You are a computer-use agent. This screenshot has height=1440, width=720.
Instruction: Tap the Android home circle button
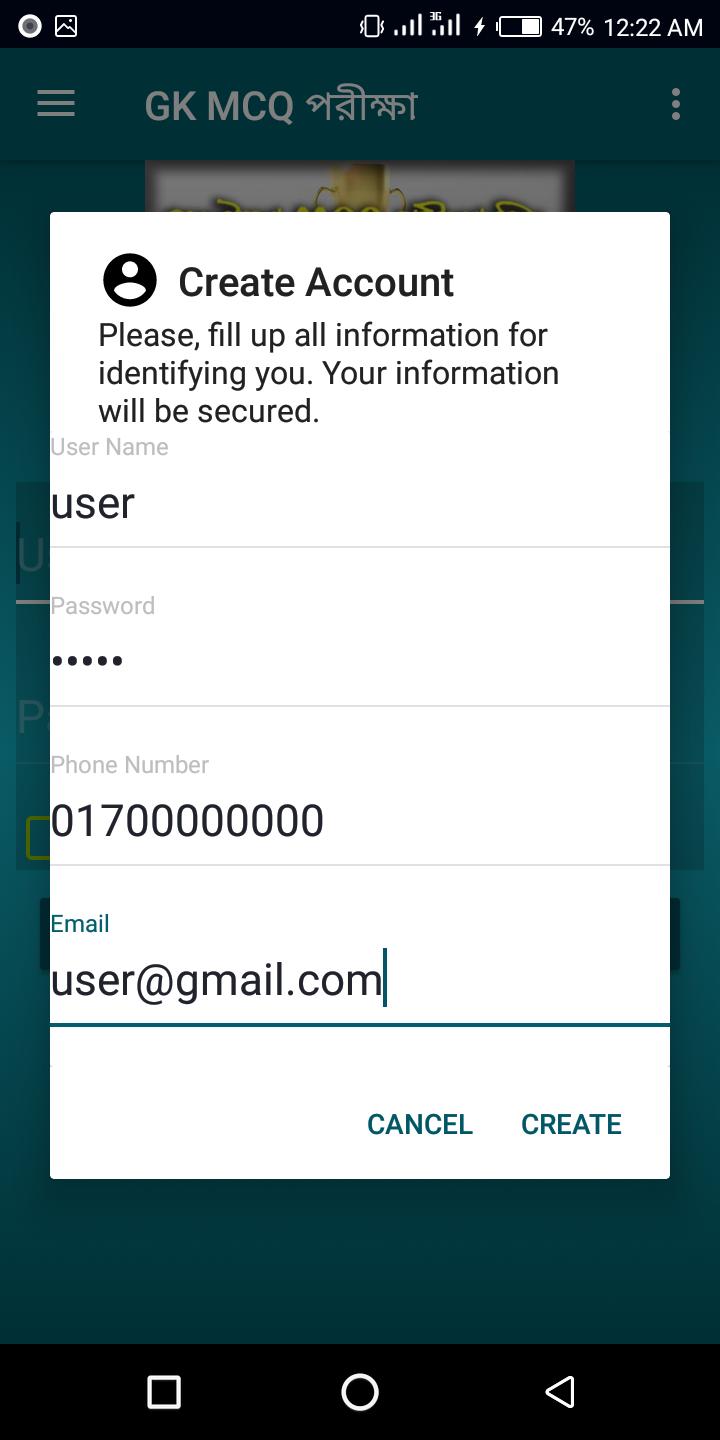360,1392
